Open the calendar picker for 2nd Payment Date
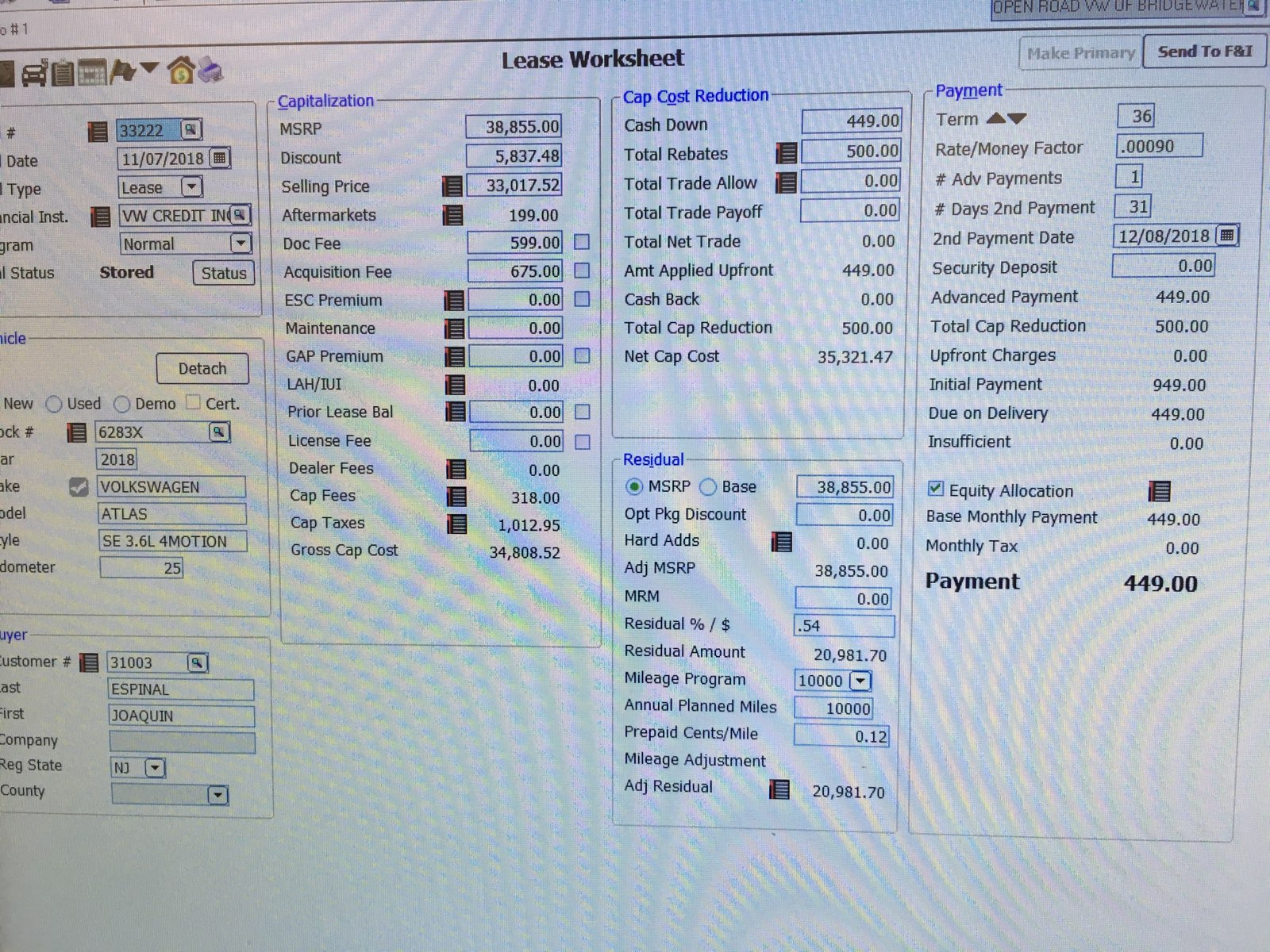The image size is (1270, 952). tap(1227, 236)
